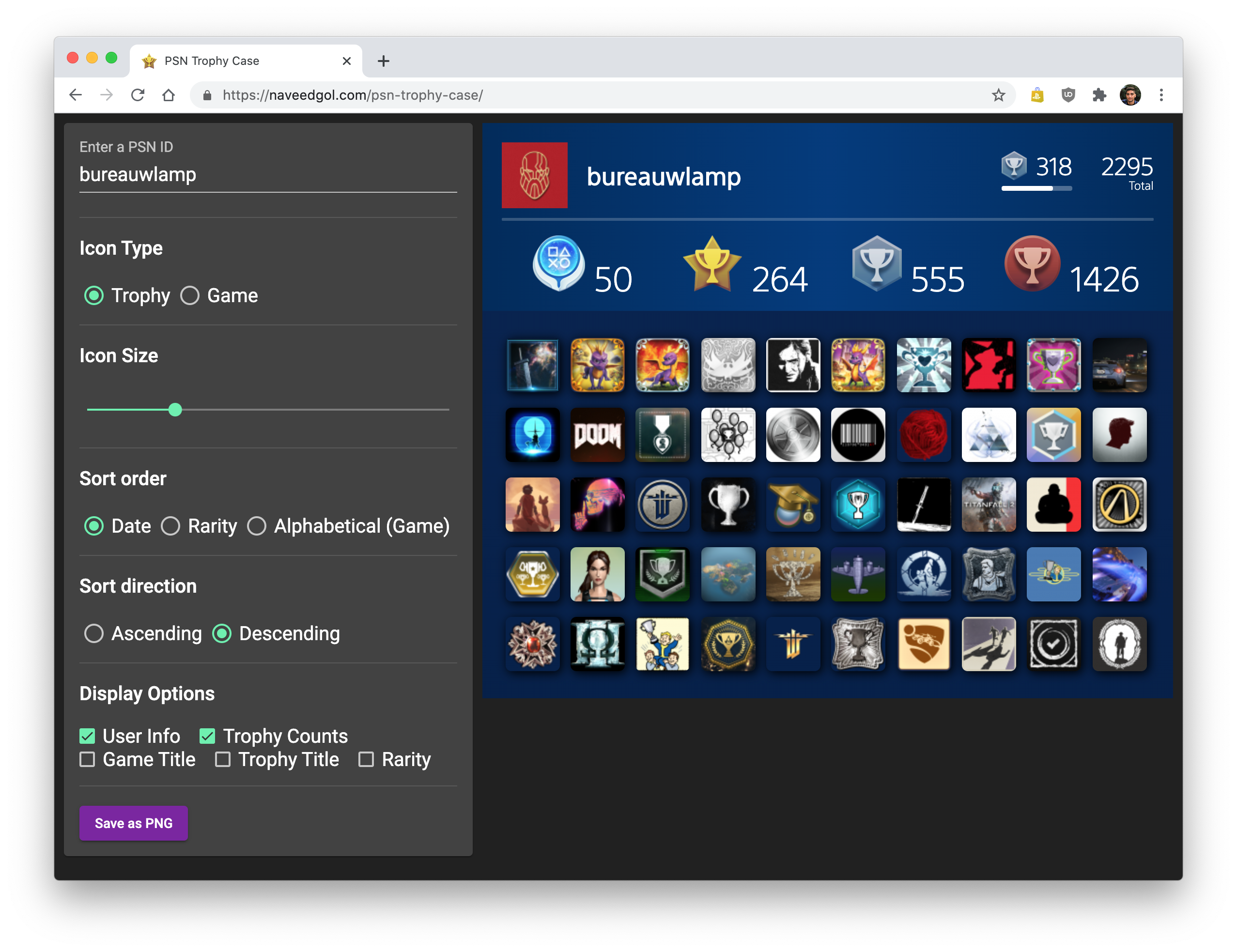Open Chrome's three-dot menu
Viewport: 1237px width, 952px height.
pos(1161,95)
